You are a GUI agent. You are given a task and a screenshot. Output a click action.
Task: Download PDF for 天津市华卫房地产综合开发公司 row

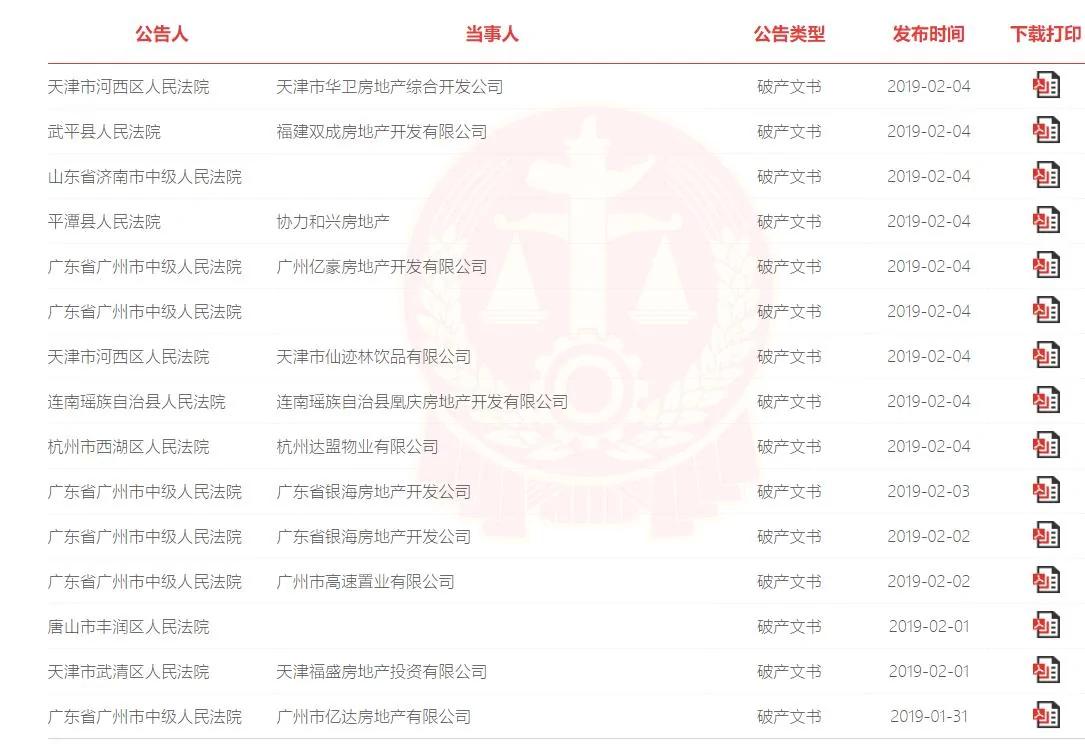pyautogui.click(x=1046, y=85)
